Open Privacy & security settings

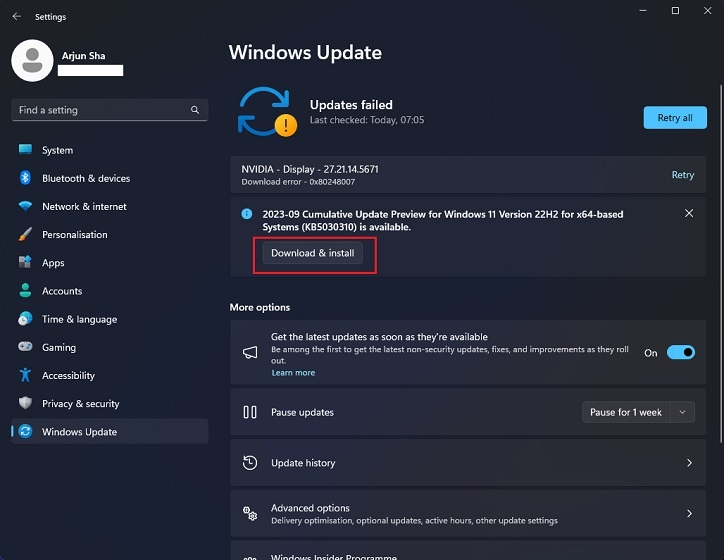[110, 403]
